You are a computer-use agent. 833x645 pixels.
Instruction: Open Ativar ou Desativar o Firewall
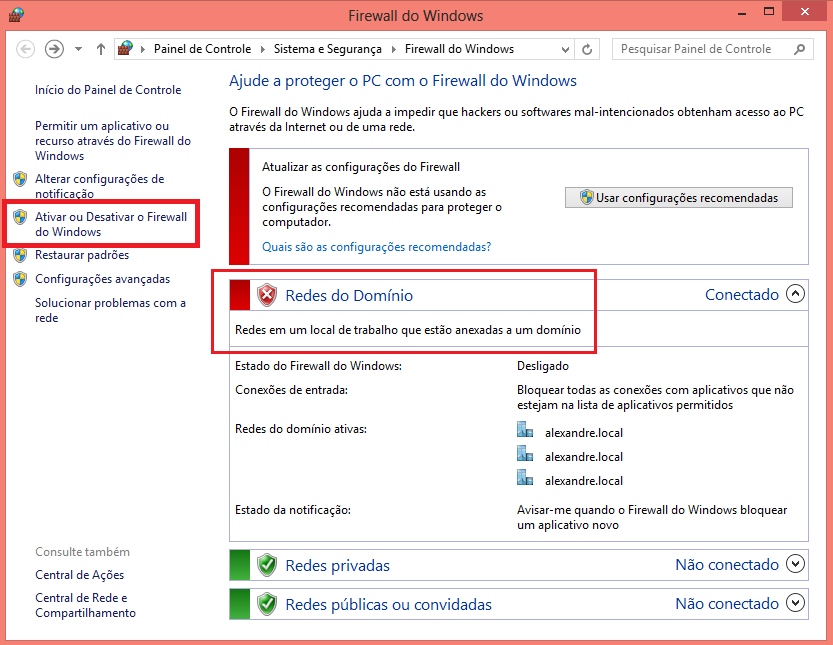tap(111, 224)
